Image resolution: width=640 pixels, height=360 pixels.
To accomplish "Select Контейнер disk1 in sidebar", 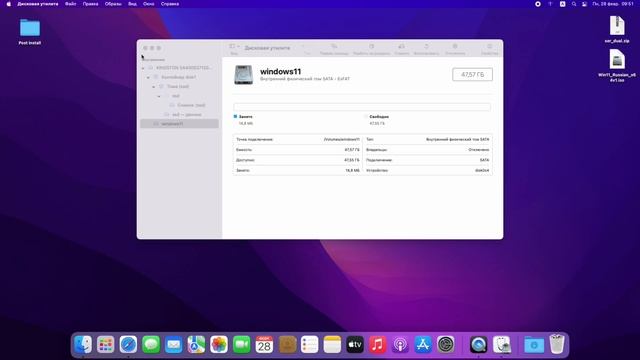I will (180, 77).
